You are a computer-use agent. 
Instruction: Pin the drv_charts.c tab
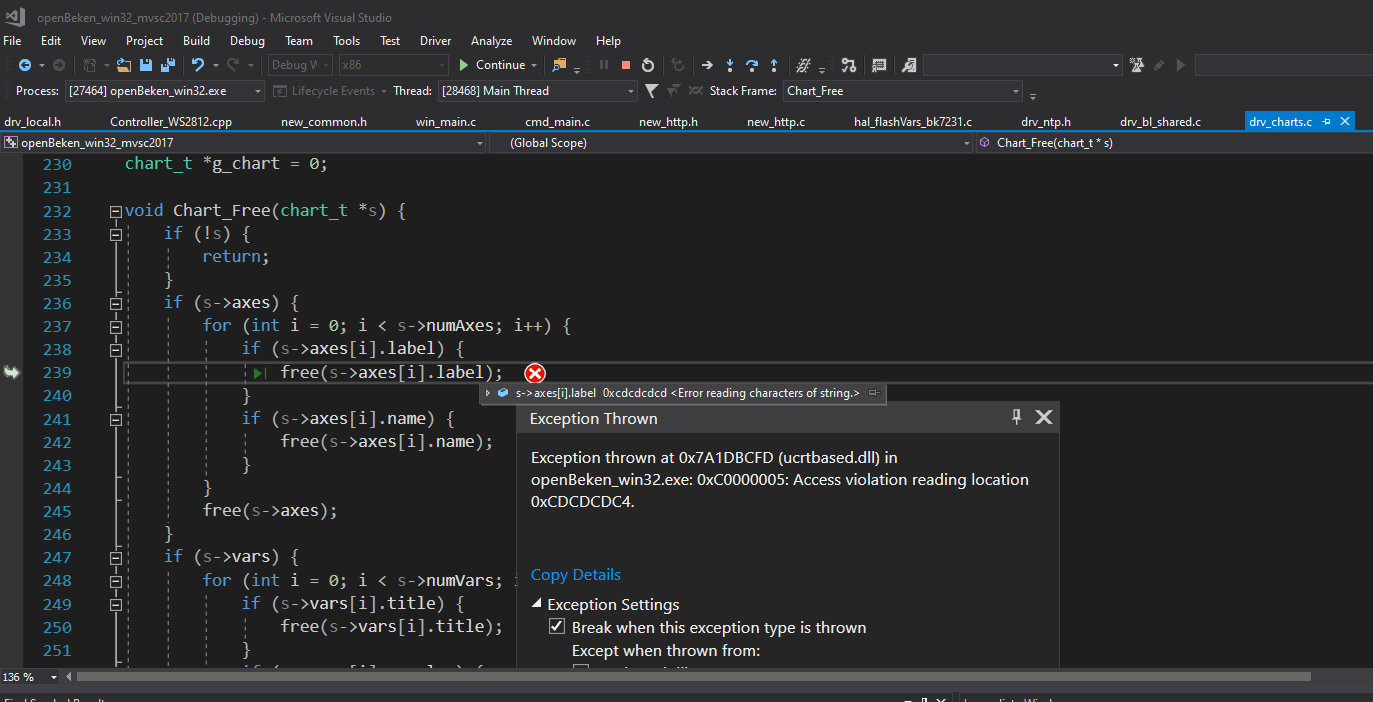point(1326,121)
